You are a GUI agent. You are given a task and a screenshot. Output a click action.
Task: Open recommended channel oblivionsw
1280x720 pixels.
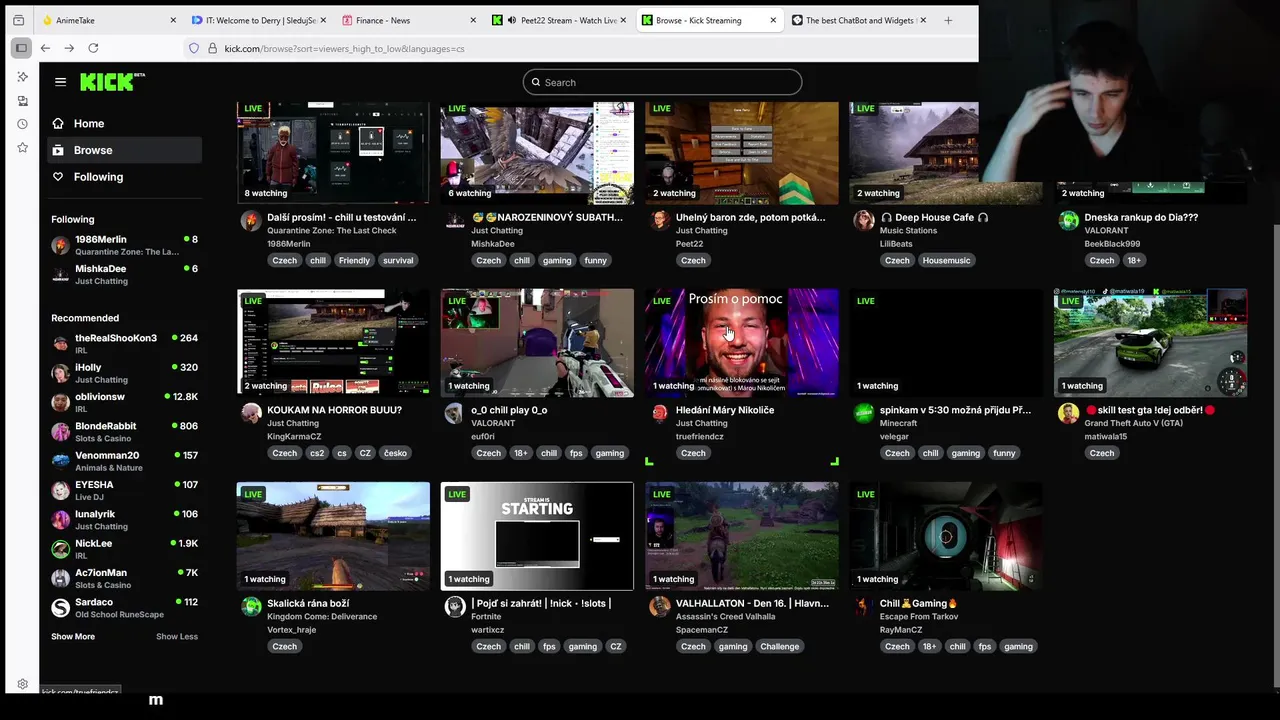[124, 402]
